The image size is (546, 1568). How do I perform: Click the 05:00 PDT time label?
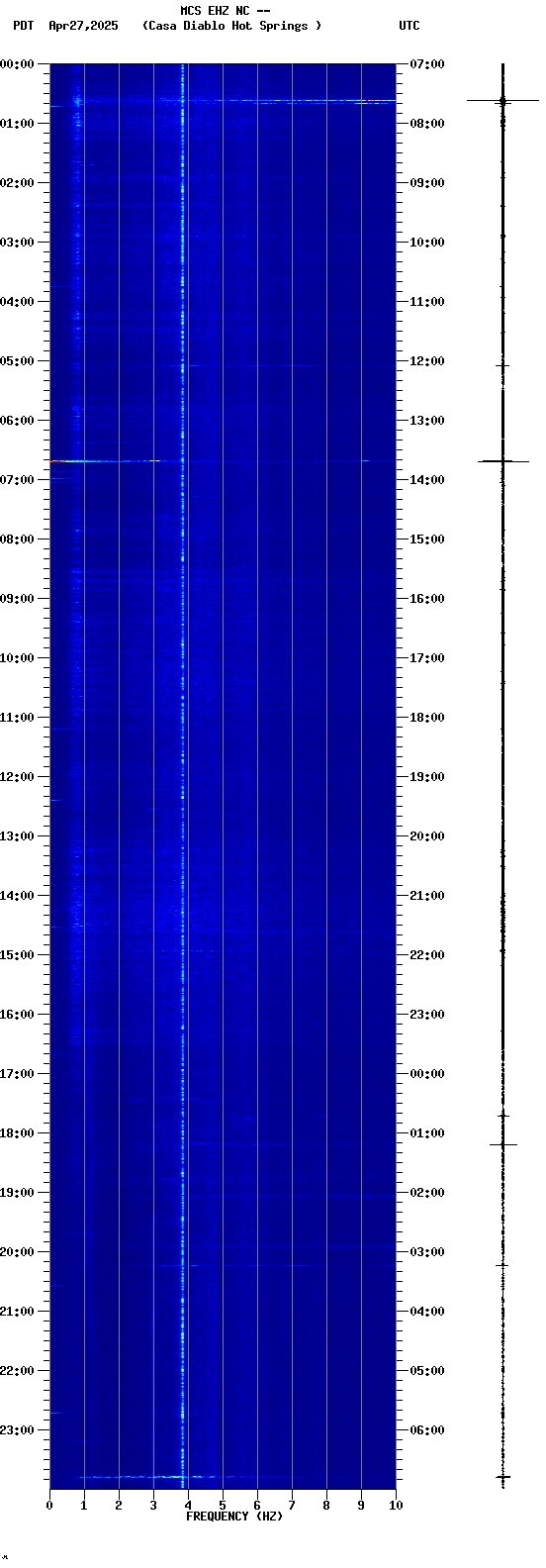18,361
